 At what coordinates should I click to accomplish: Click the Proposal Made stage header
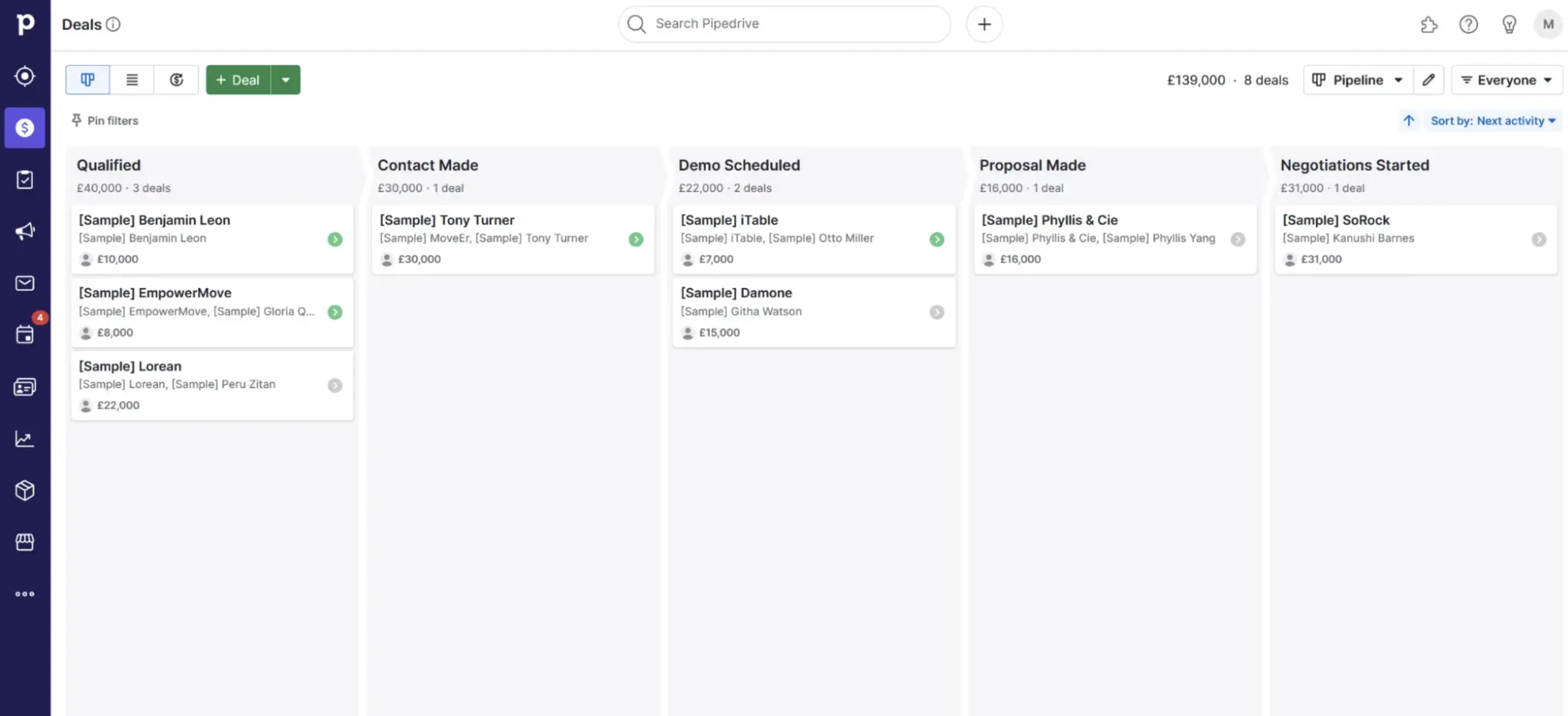point(1032,165)
